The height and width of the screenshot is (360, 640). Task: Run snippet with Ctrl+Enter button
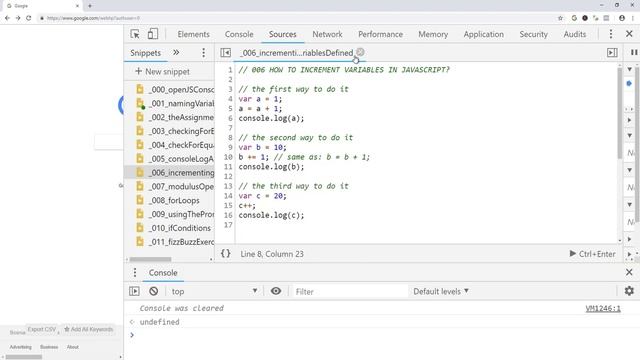pyautogui.click(x=592, y=254)
